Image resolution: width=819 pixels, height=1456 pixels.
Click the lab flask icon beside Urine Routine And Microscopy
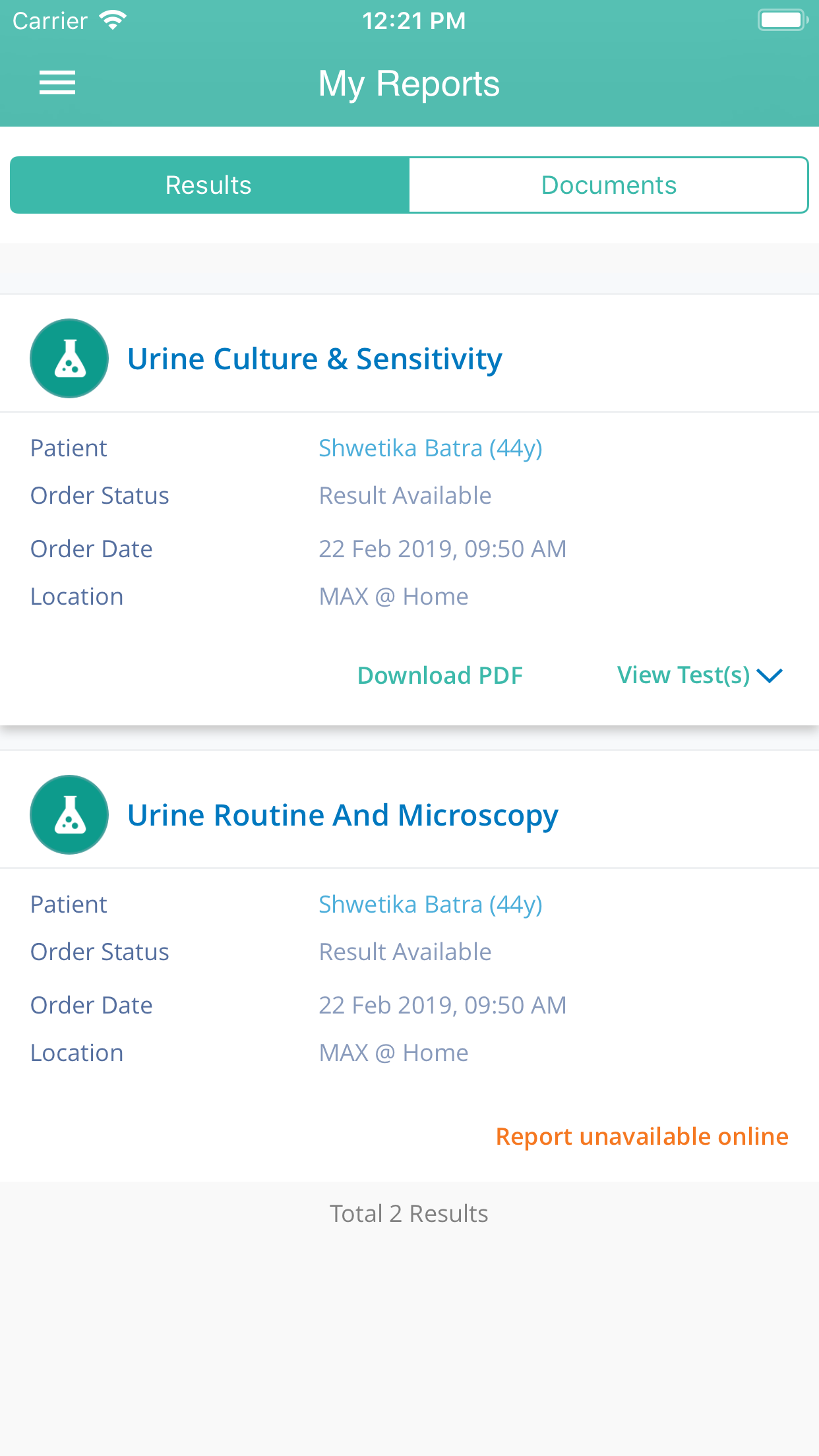click(69, 814)
